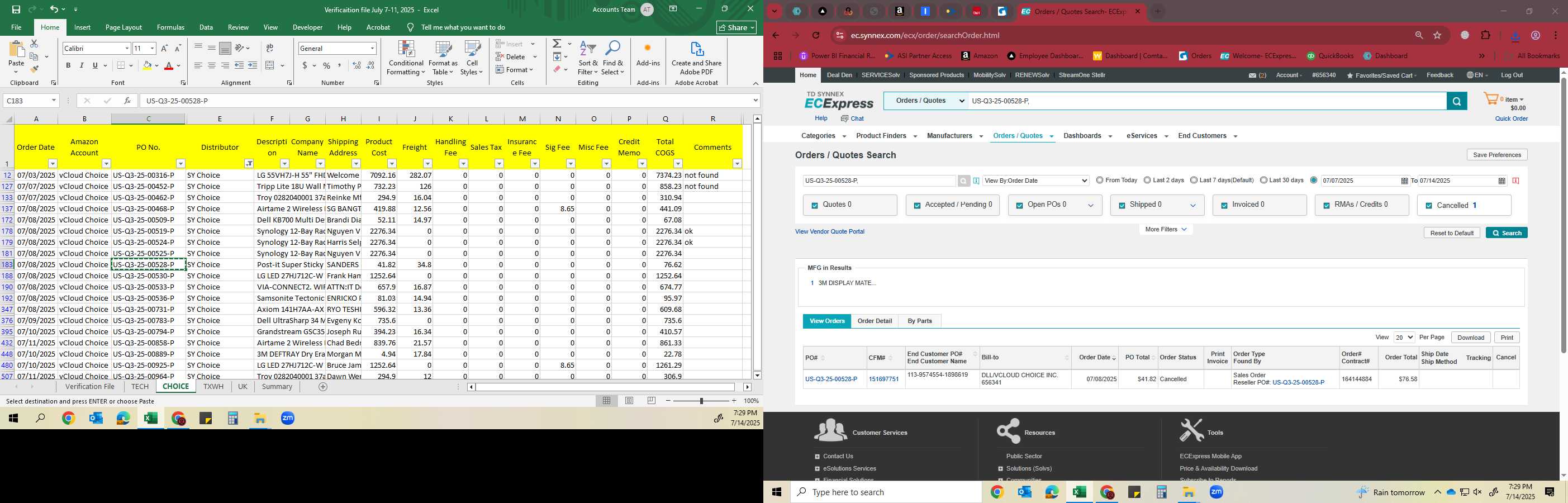Switch to the TXWH sheet tab
This screenshot has width=1568, height=503.
click(213, 387)
